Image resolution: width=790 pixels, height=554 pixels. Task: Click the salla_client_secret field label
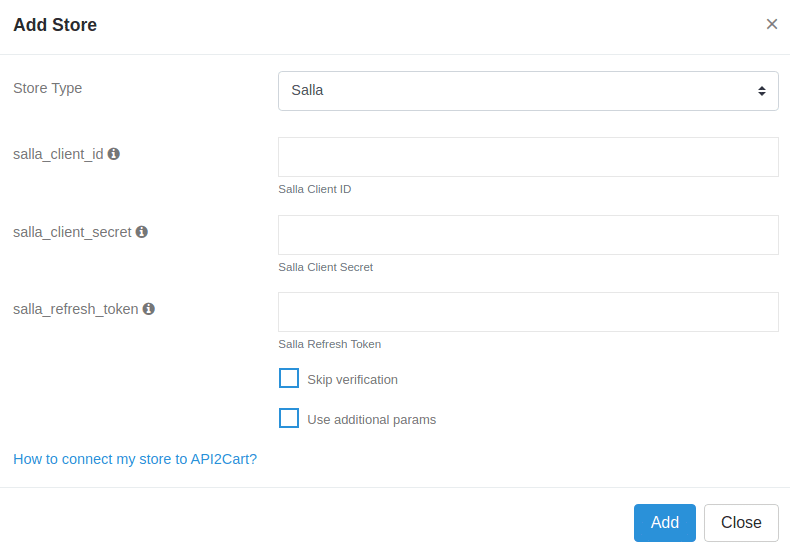pyautogui.click(x=72, y=232)
